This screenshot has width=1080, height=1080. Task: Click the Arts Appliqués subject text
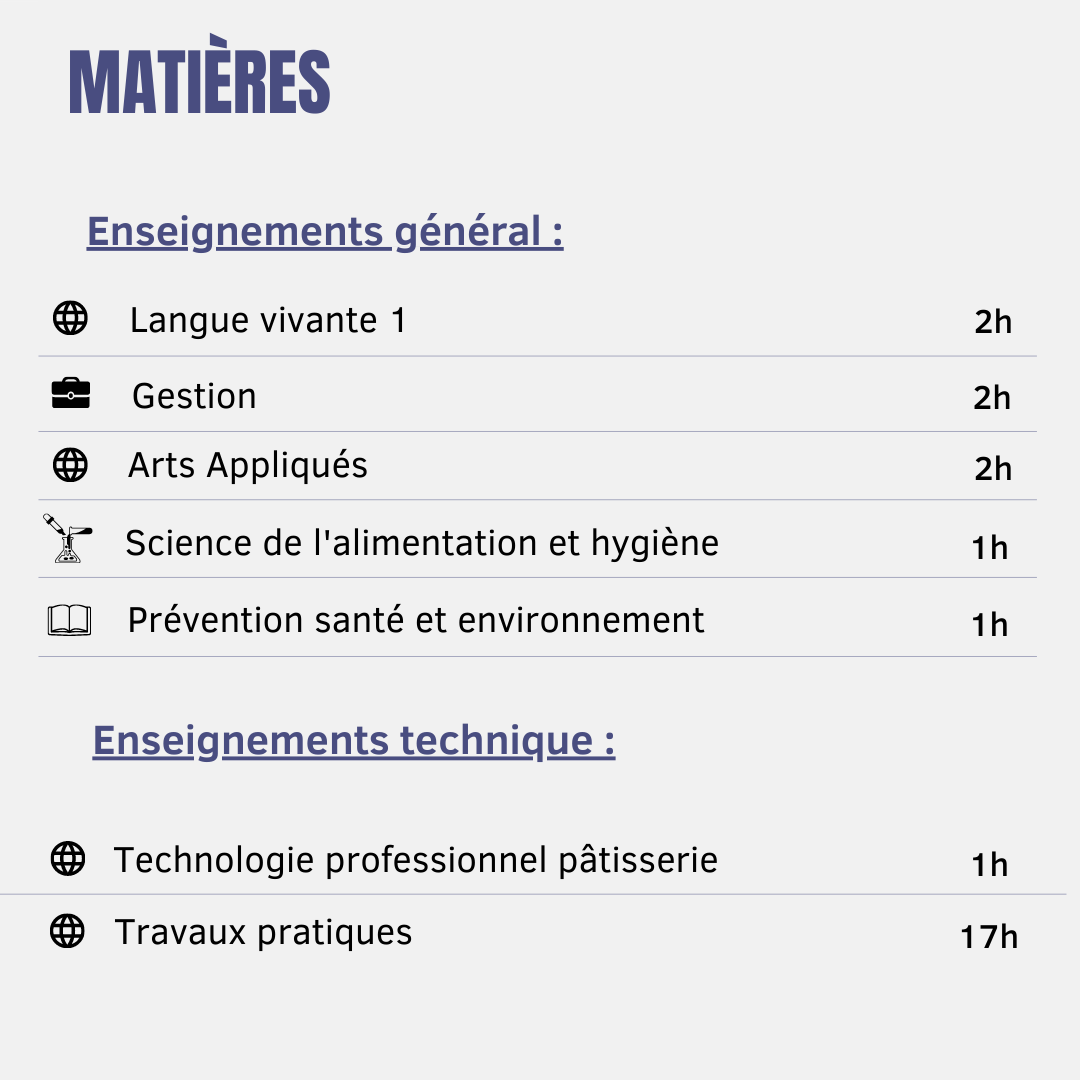pyautogui.click(x=248, y=466)
